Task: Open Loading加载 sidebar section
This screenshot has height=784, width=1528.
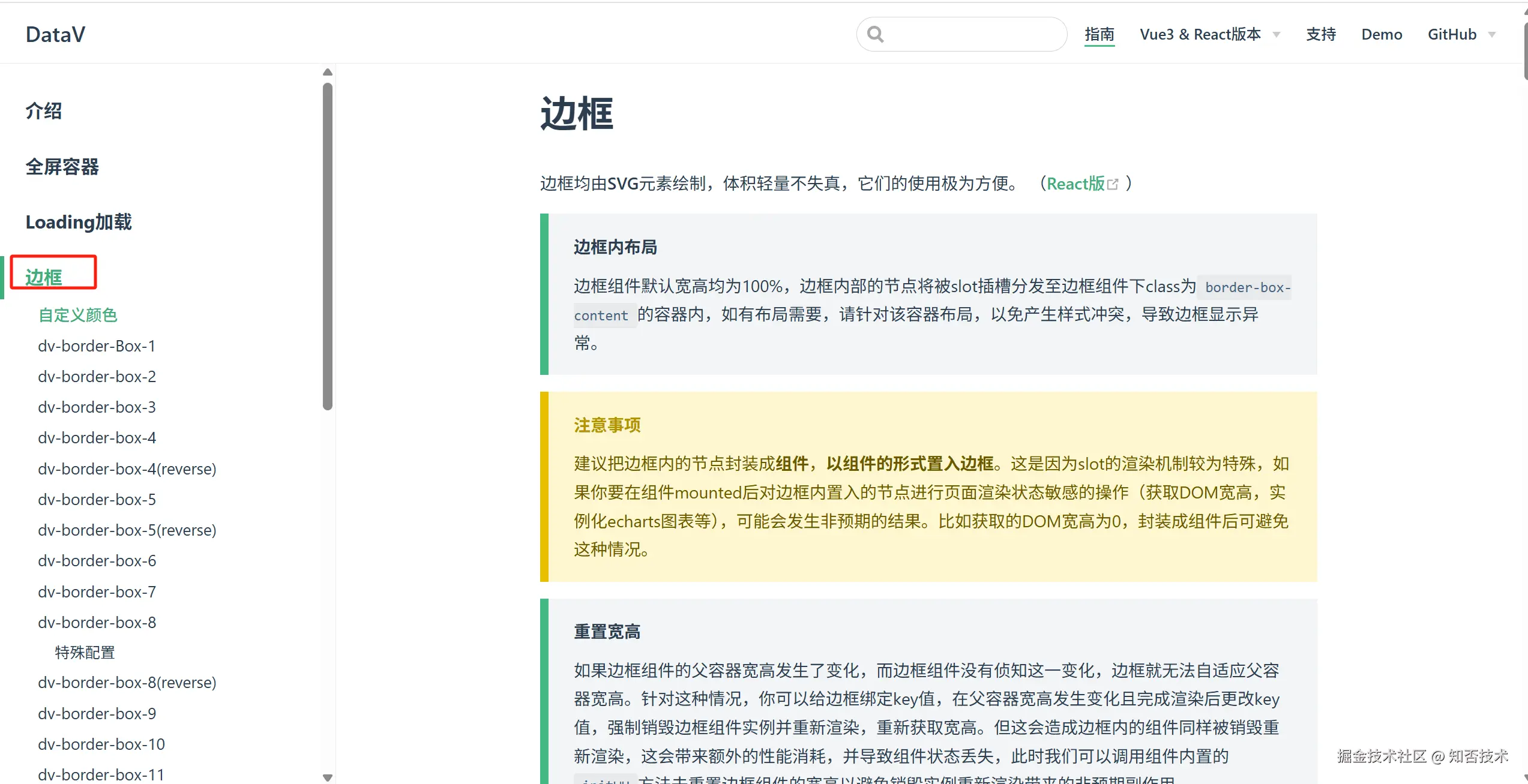Action: click(x=78, y=222)
